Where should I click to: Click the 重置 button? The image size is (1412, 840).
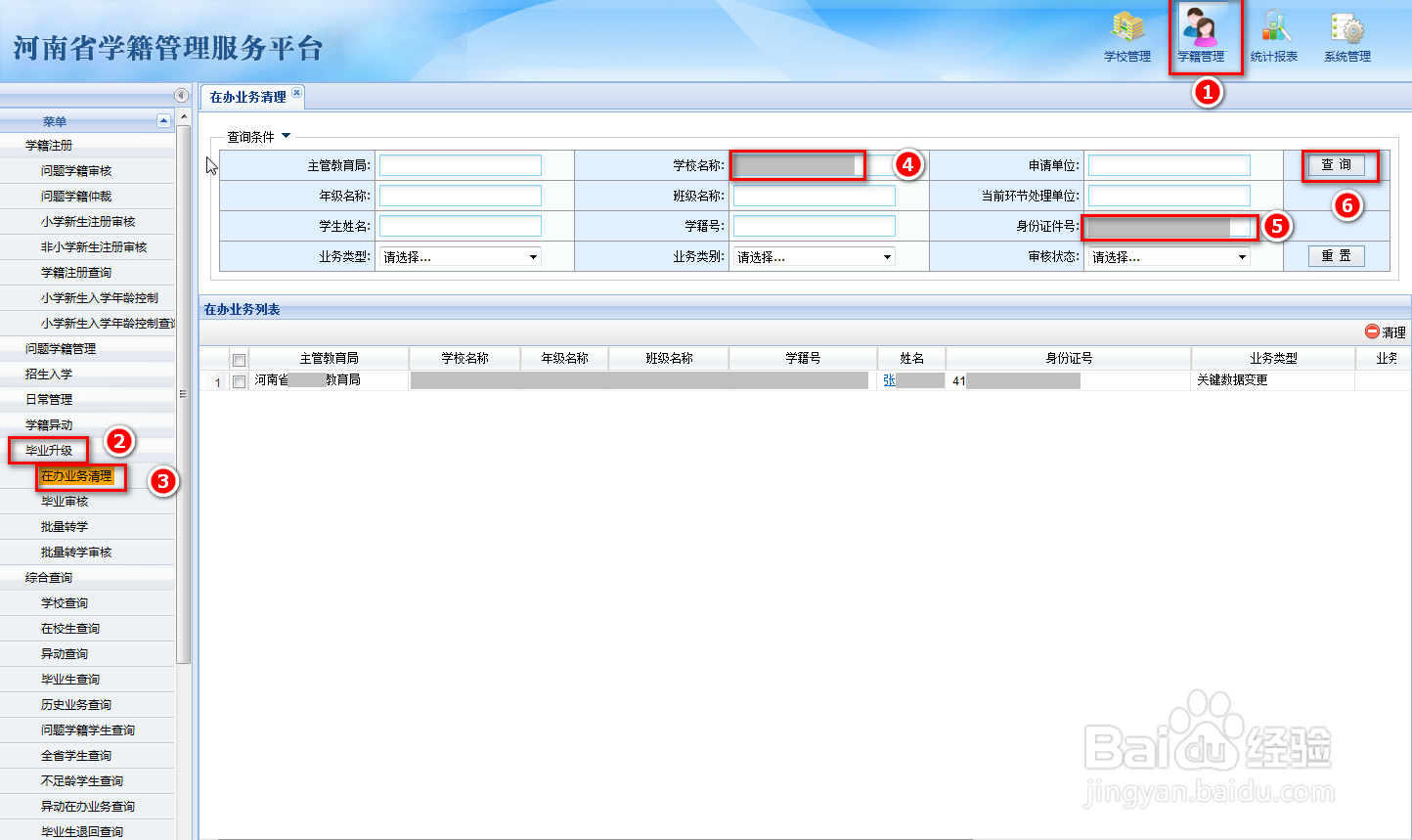click(x=1336, y=255)
